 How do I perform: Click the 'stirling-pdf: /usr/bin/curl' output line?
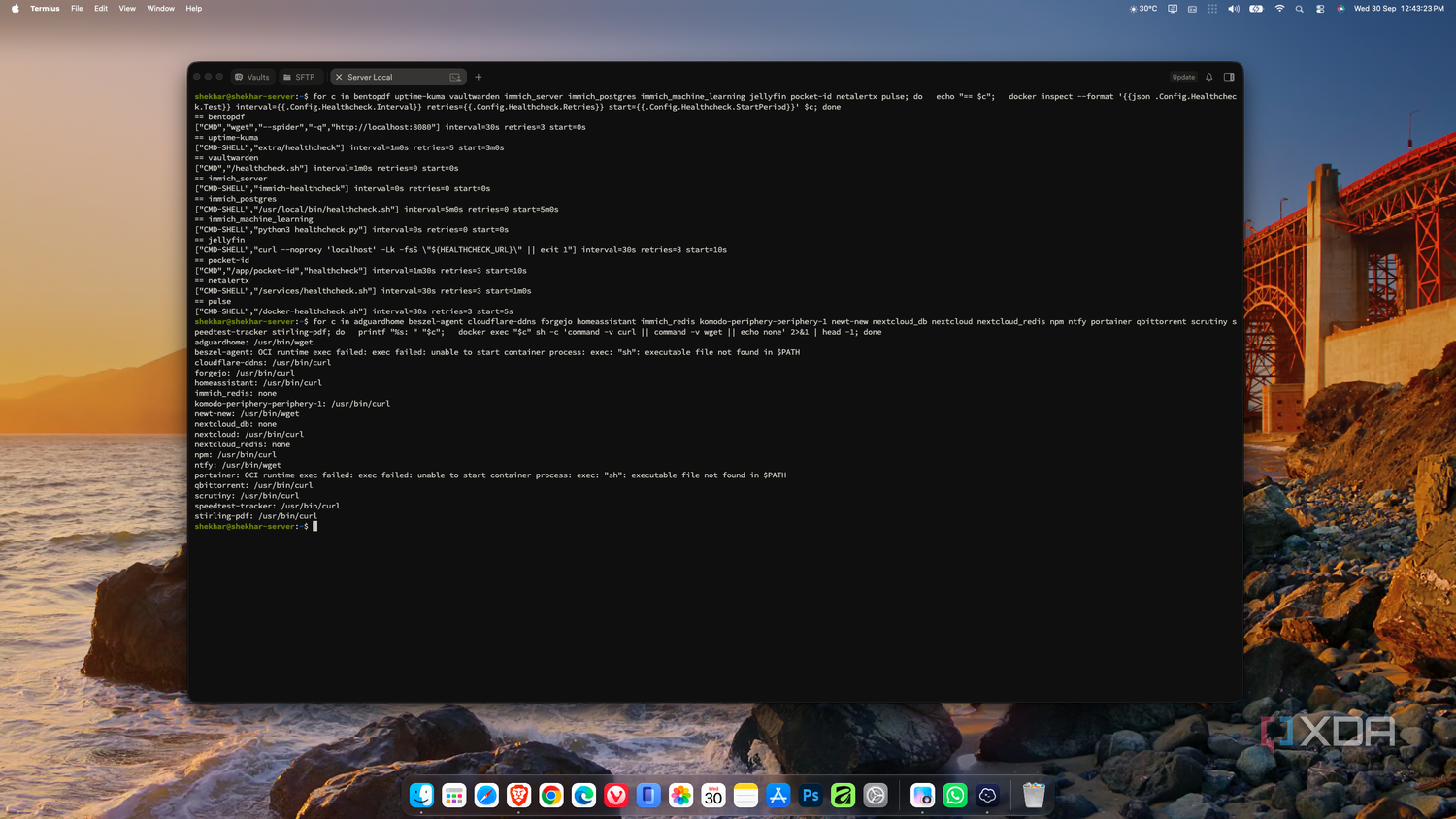click(255, 516)
